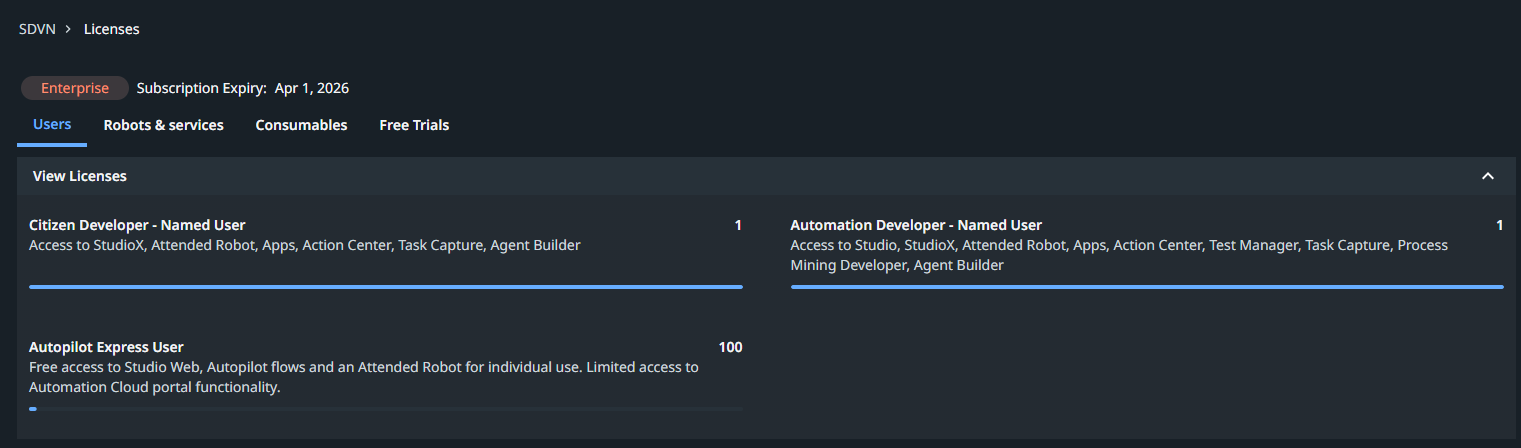Go to the Free Trials tab
Viewport: 1521px width, 448px height.
coord(414,125)
